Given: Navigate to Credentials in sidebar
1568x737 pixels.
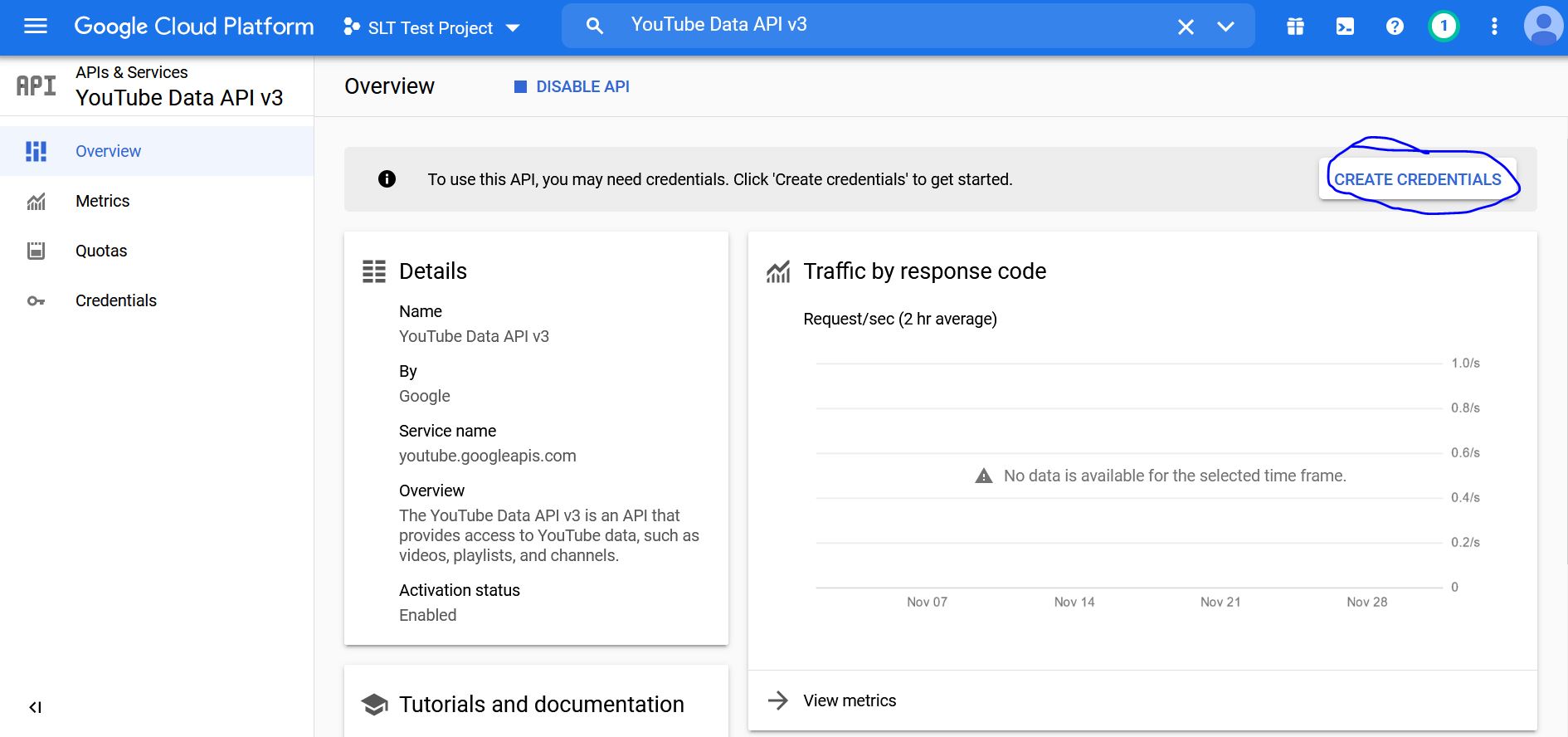Looking at the screenshot, I should tap(115, 300).
